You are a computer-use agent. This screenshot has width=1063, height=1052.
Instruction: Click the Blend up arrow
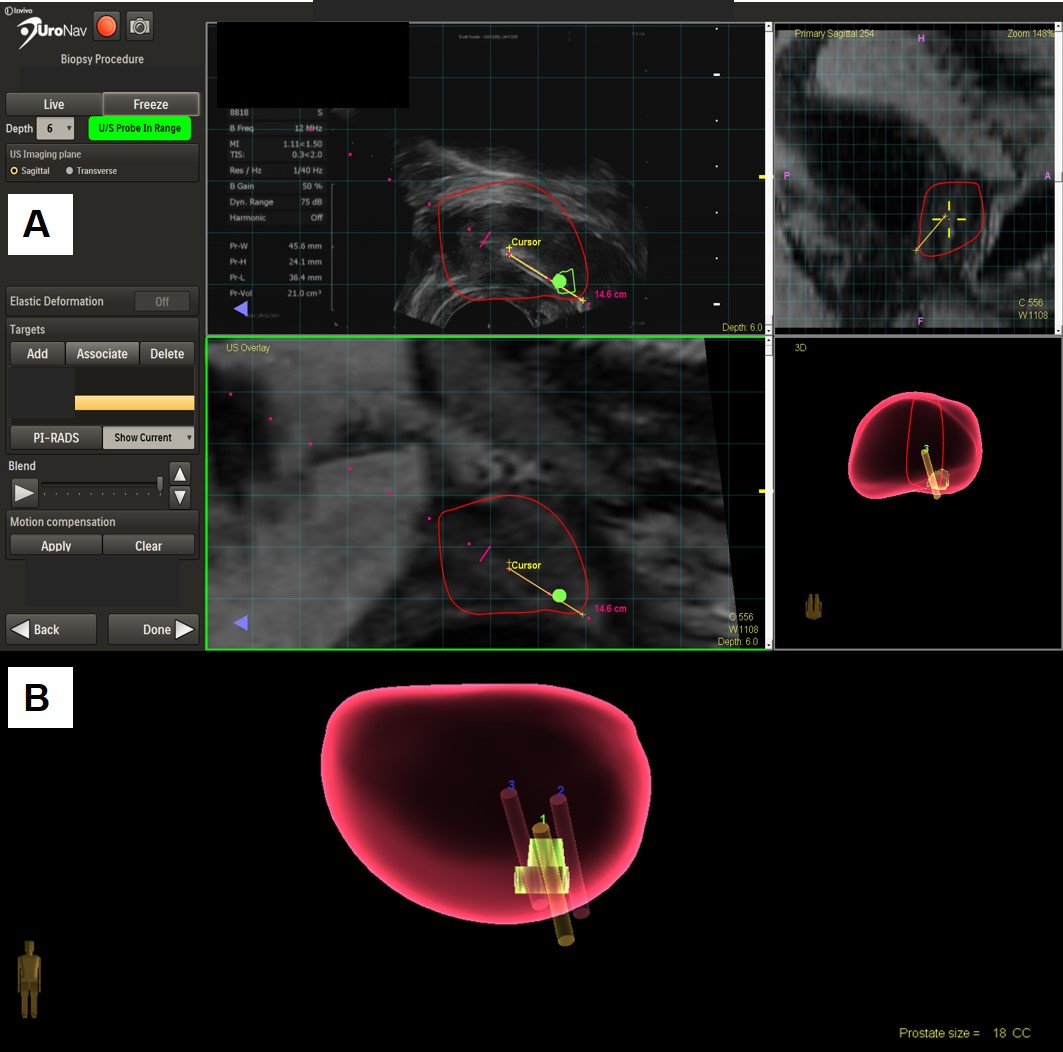(180, 474)
